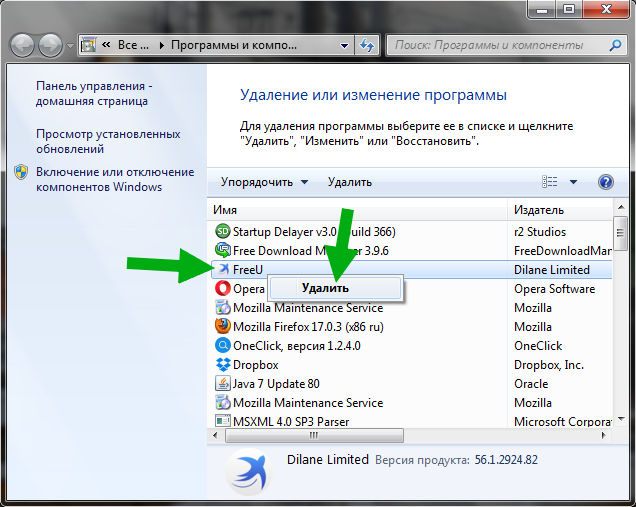The height and width of the screenshot is (507, 636).
Task: Select OneClick, версия 1.2.4.0 row
Action: [297, 346]
